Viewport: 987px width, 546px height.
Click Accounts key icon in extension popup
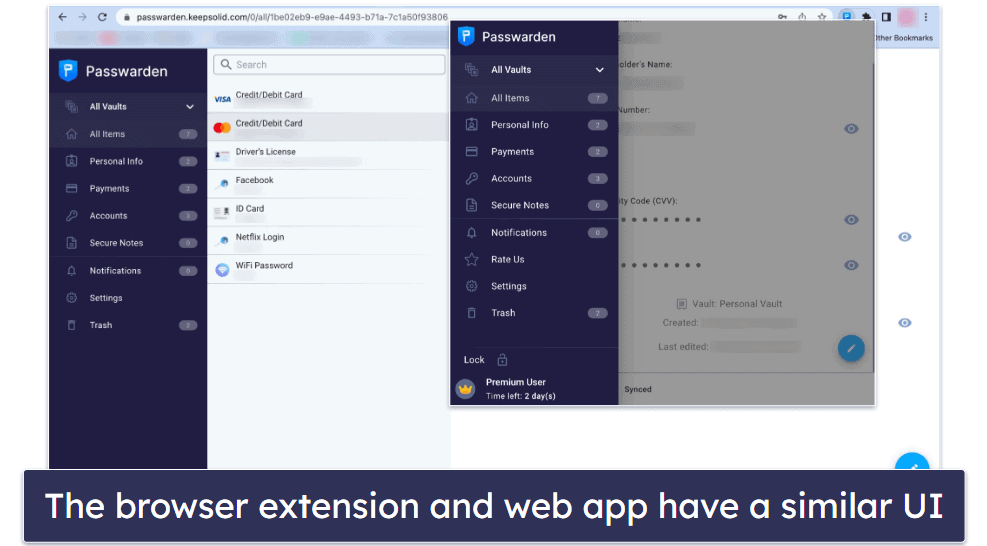click(471, 179)
